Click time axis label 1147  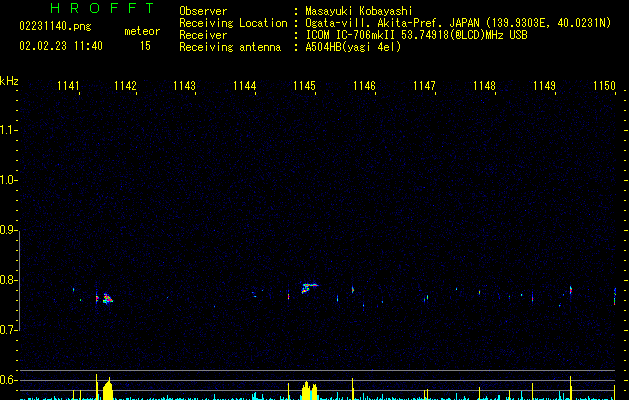424,86
